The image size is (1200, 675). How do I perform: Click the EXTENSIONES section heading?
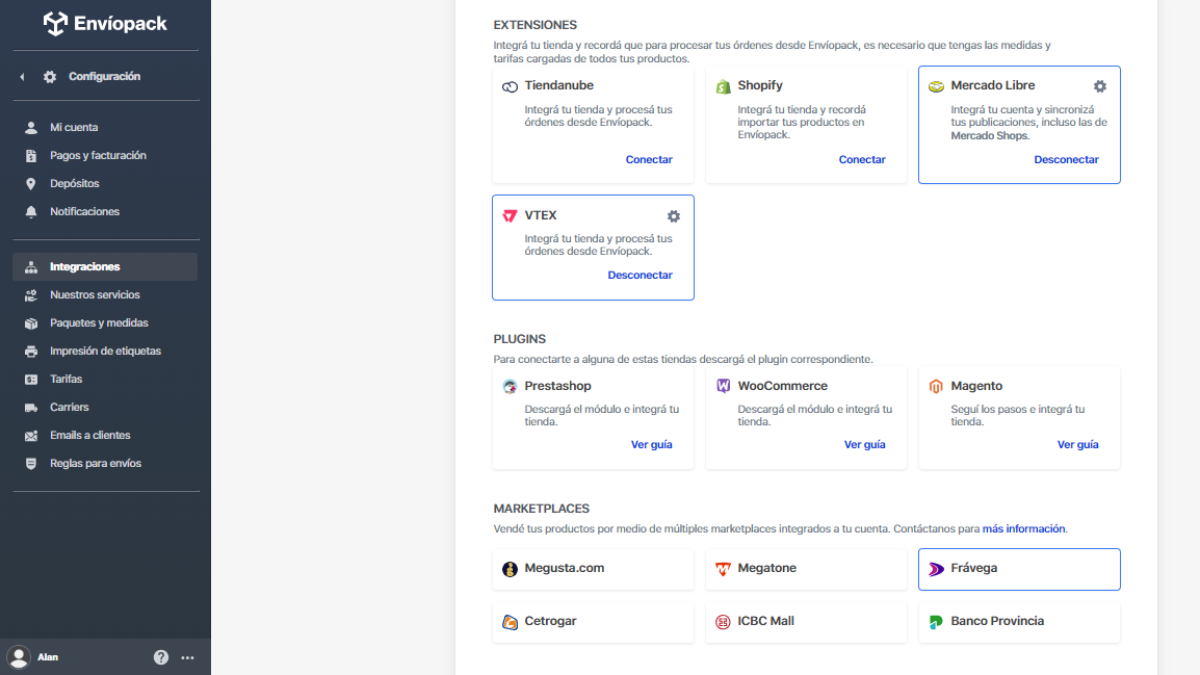[535, 25]
